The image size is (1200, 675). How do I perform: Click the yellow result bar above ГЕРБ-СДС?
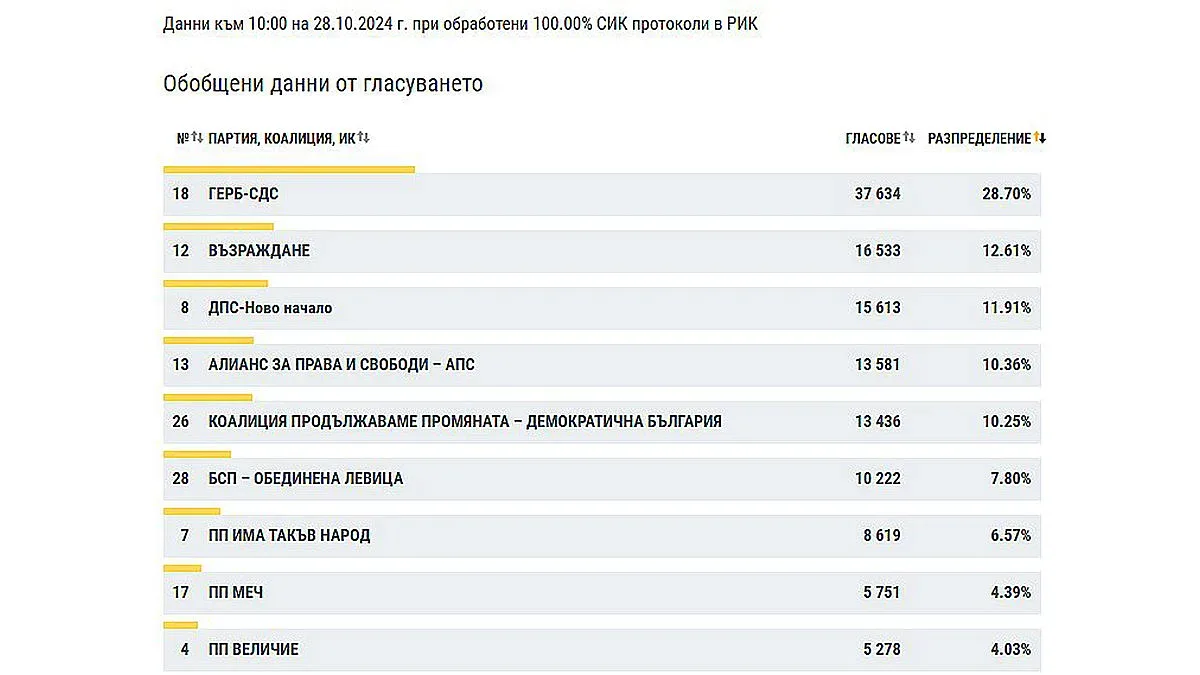click(289, 169)
